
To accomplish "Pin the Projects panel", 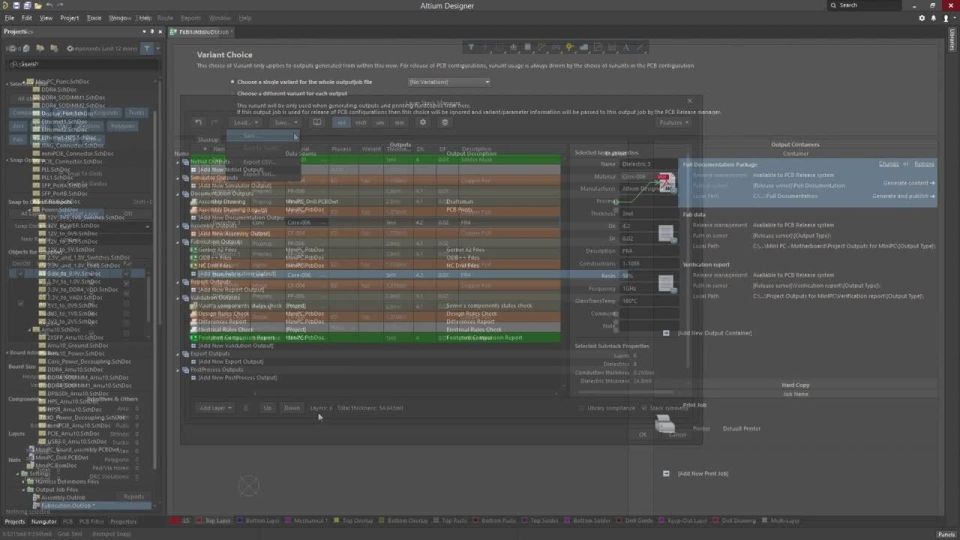I will pos(152,32).
